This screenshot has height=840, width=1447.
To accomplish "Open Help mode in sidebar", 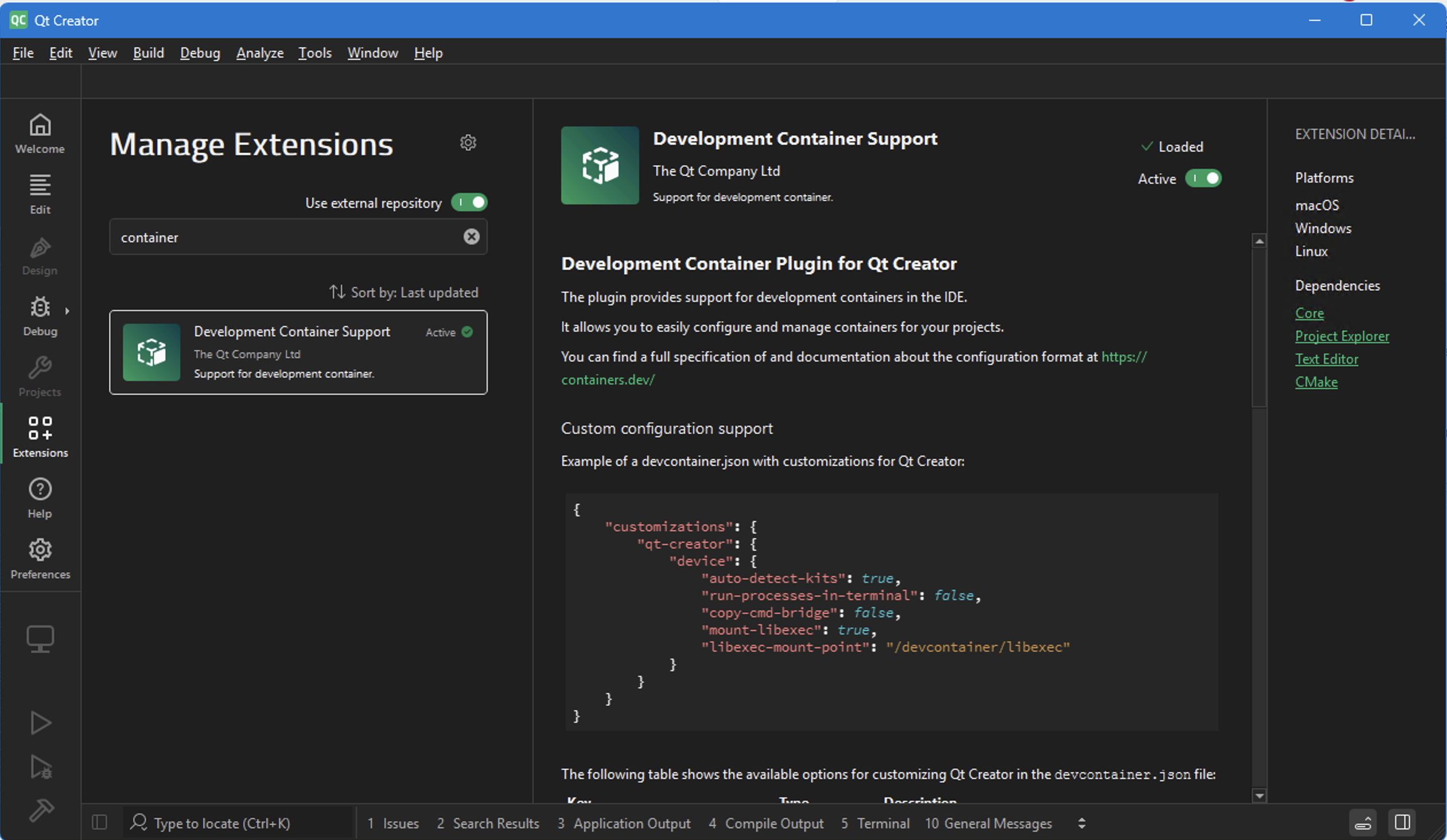I will (x=40, y=499).
